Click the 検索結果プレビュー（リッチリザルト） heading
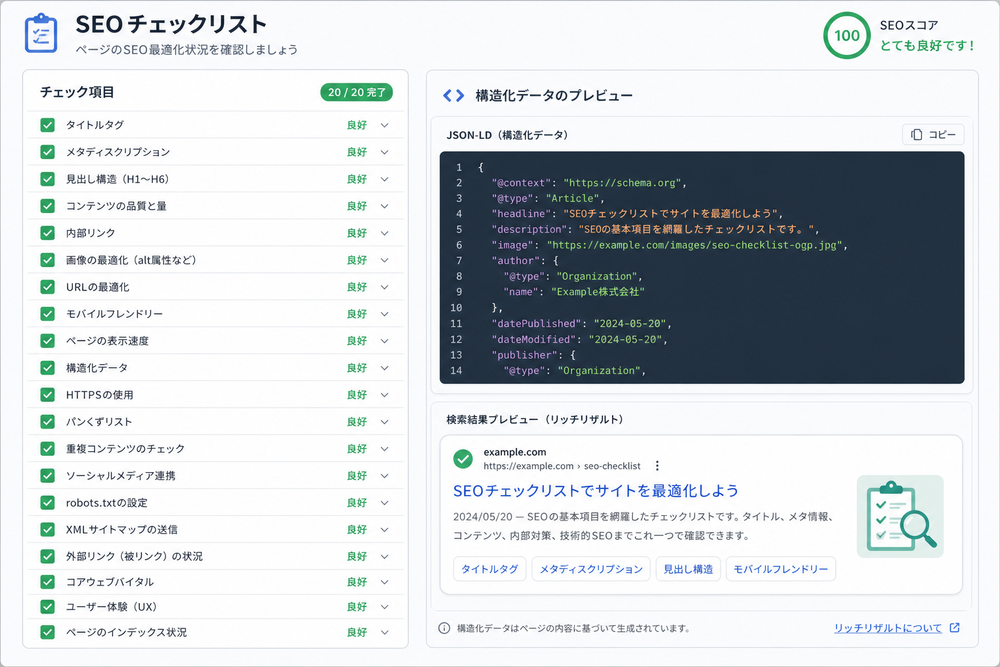 534,420
